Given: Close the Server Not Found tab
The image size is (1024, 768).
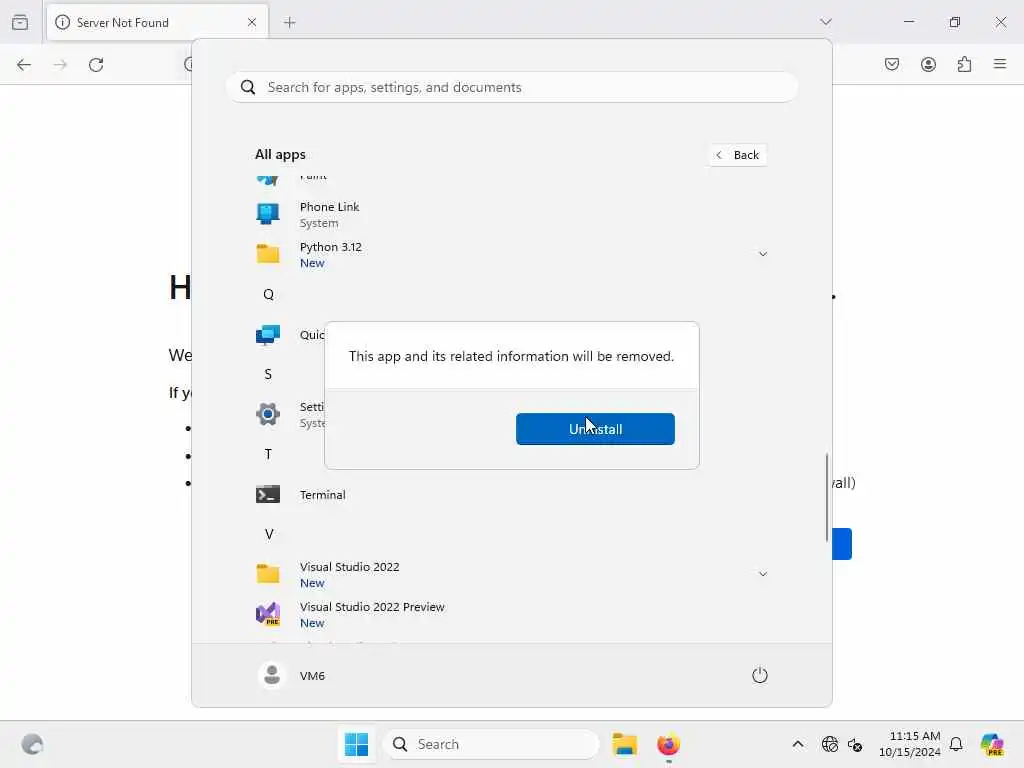Looking at the screenshot, I should click(252, 22).
